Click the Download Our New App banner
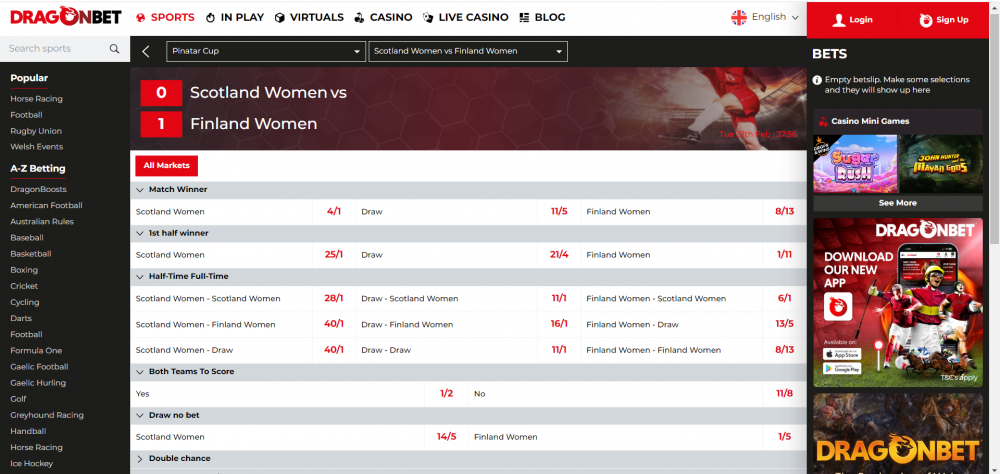Screen dimensions: 1000x474 [898, 302]
